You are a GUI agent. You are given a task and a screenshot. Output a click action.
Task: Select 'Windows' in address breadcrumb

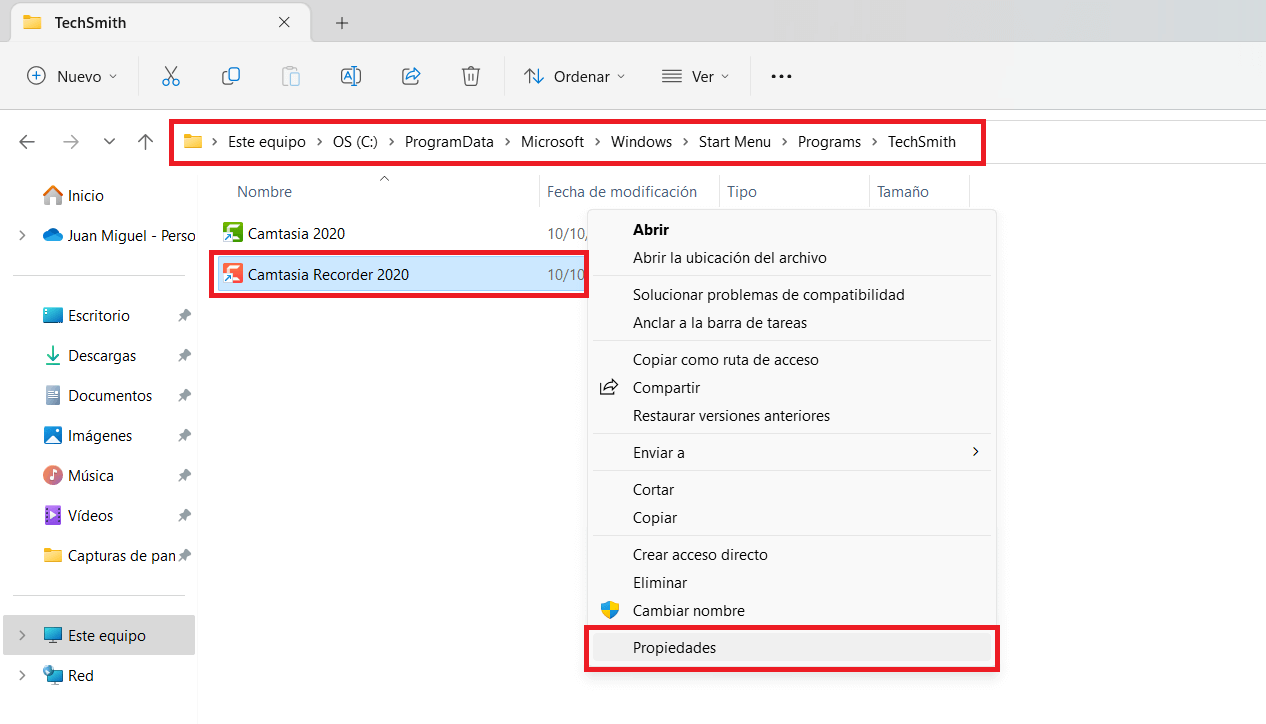[x=641, y=142]
